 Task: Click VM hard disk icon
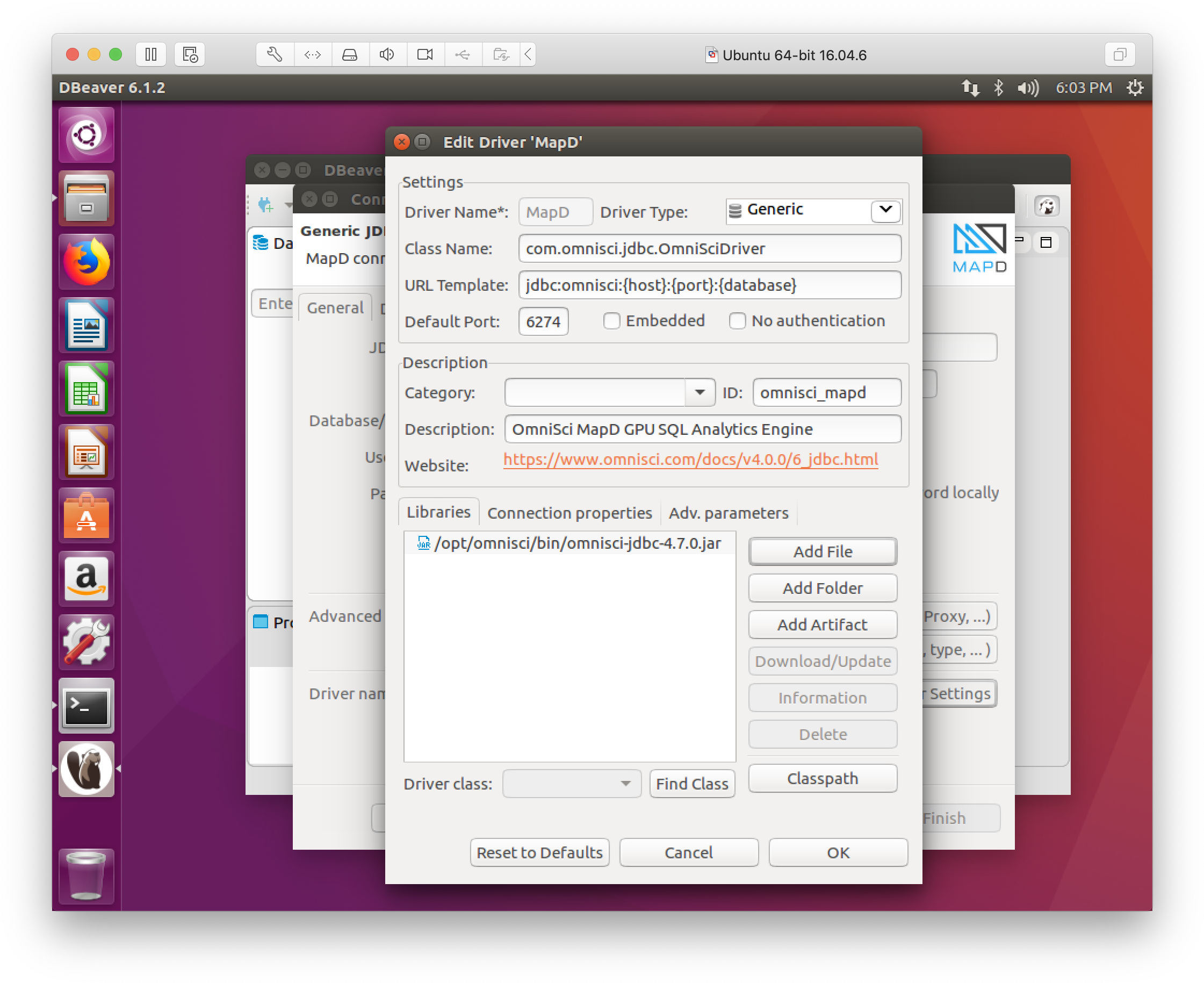pyautogui.click(x=350, y=54)
